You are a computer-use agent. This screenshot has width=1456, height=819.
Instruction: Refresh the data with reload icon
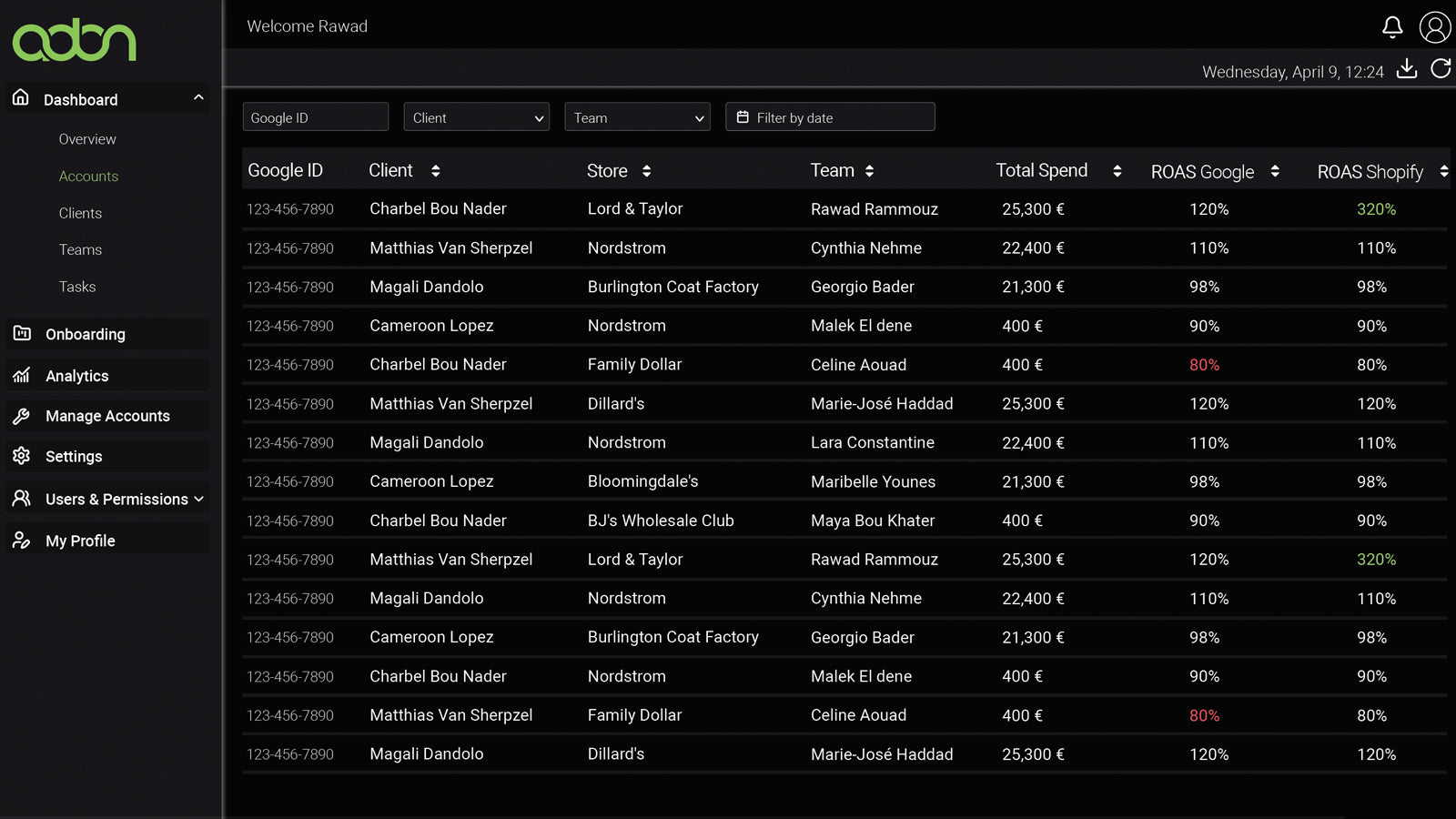pos(1441,69)
